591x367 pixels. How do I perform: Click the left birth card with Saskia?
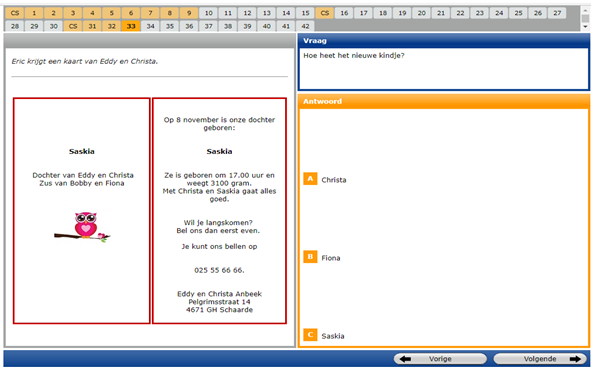(x=82, y=211)
